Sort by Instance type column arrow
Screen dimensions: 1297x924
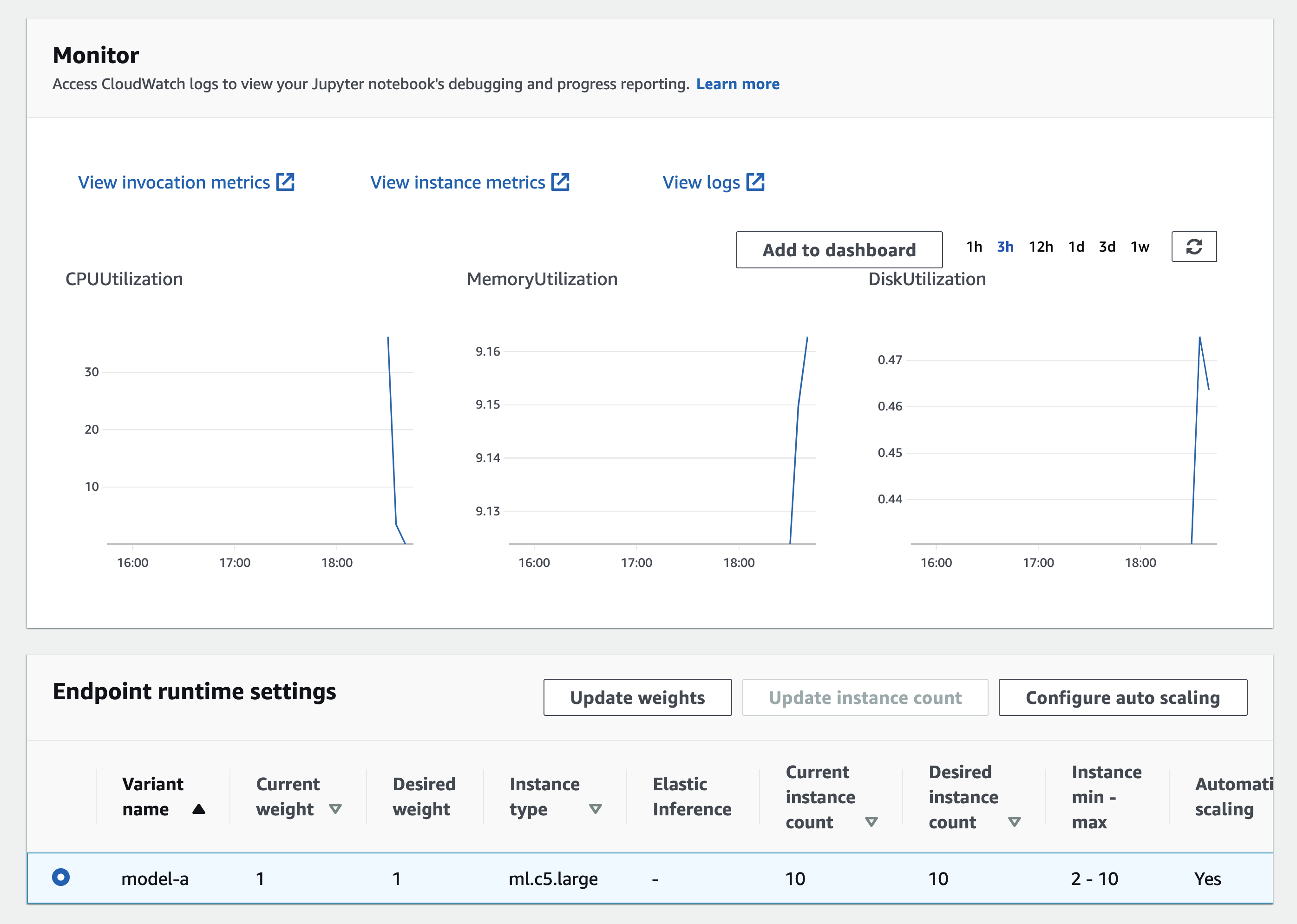pos(595,808)
